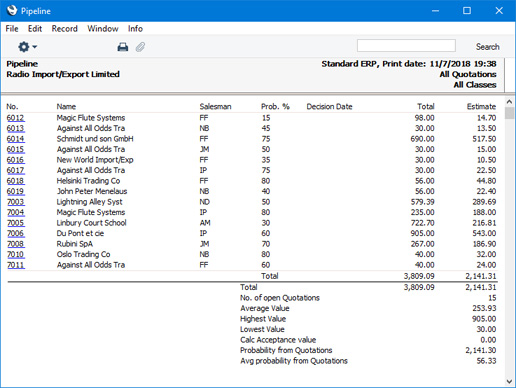Open the Window menu
Screen dimensions: 516x388
103,29
